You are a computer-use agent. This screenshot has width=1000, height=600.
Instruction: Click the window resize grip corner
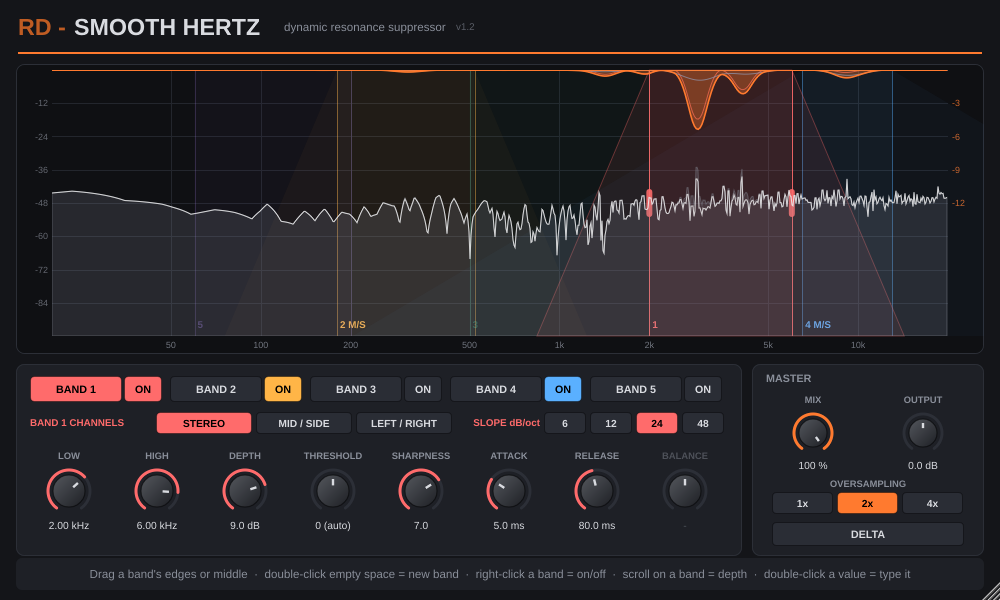coord(992,592)
